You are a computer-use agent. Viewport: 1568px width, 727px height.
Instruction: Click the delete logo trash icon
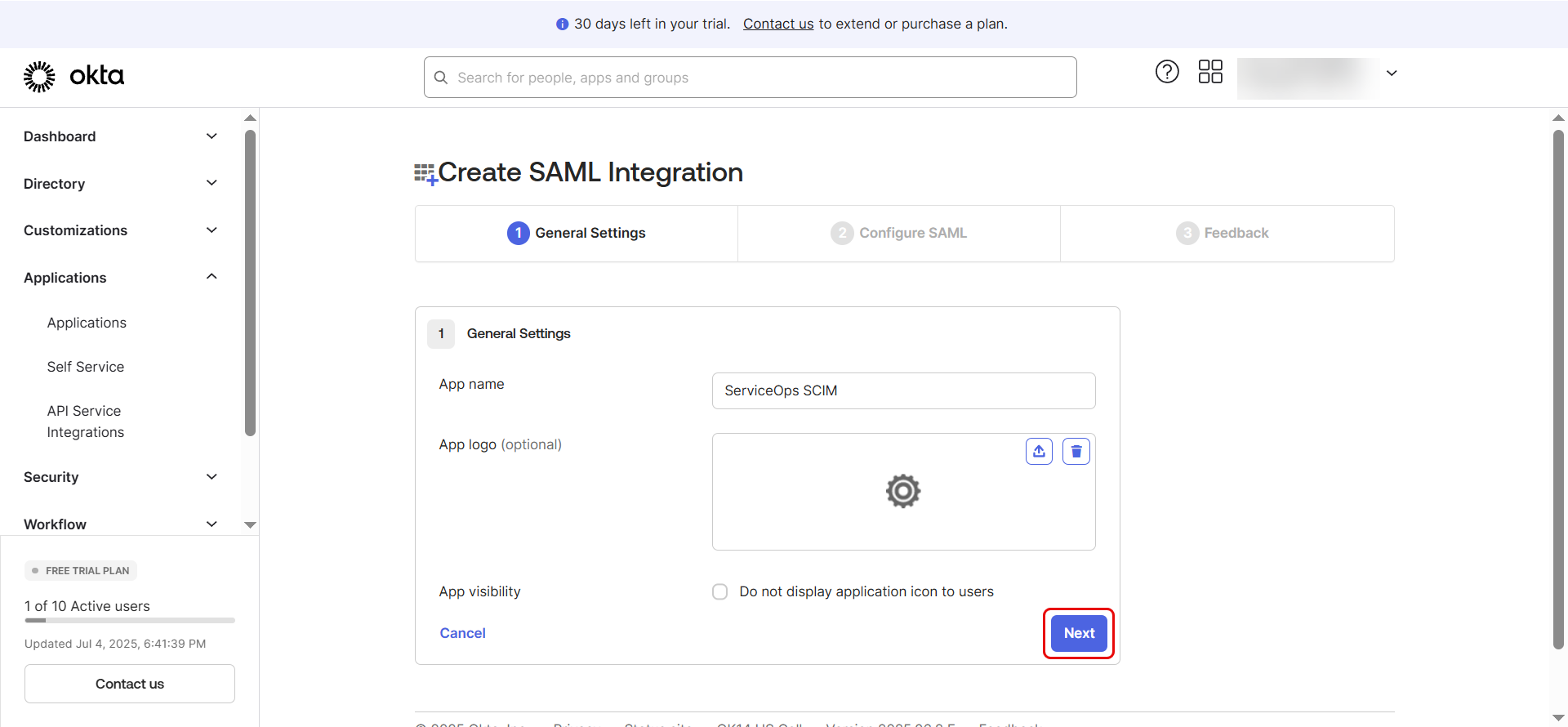coord(1076,452)
